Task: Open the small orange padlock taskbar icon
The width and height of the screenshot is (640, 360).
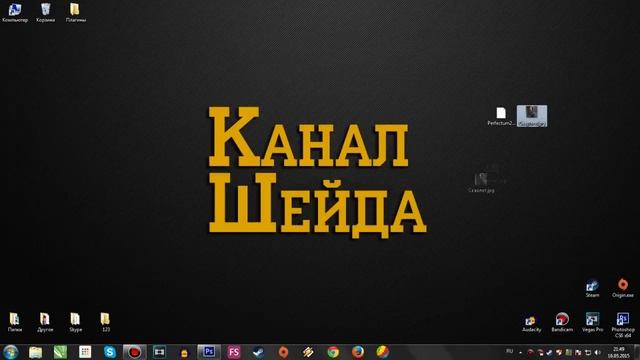Action: tap(184, 353)
